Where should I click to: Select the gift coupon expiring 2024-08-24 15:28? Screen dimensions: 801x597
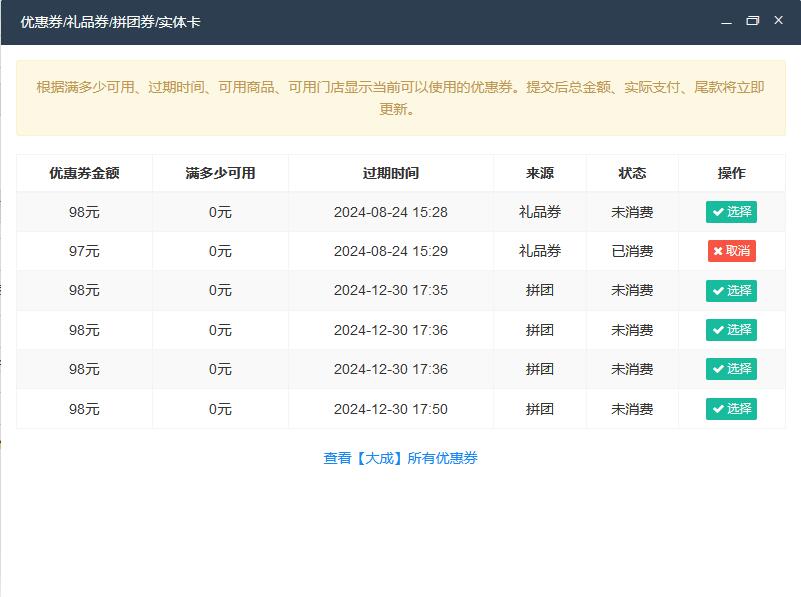coord(731,212)
